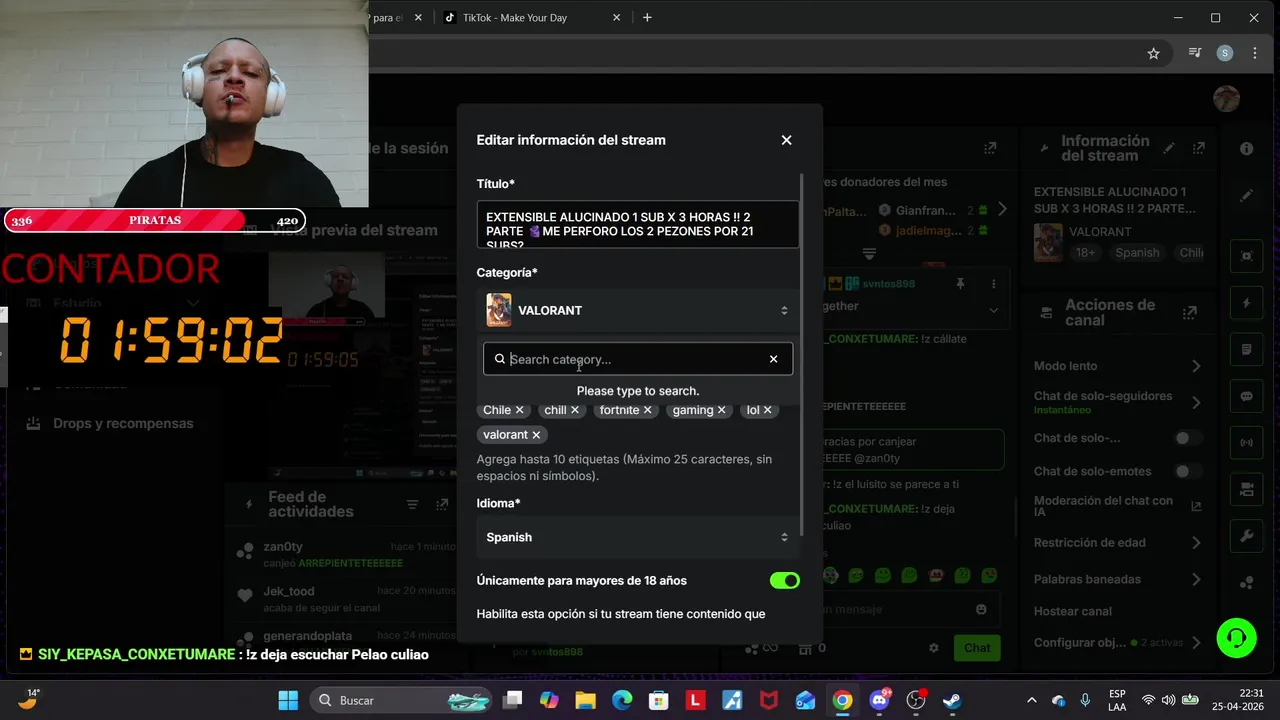Open the Windows Start menu

pos(288,700)
